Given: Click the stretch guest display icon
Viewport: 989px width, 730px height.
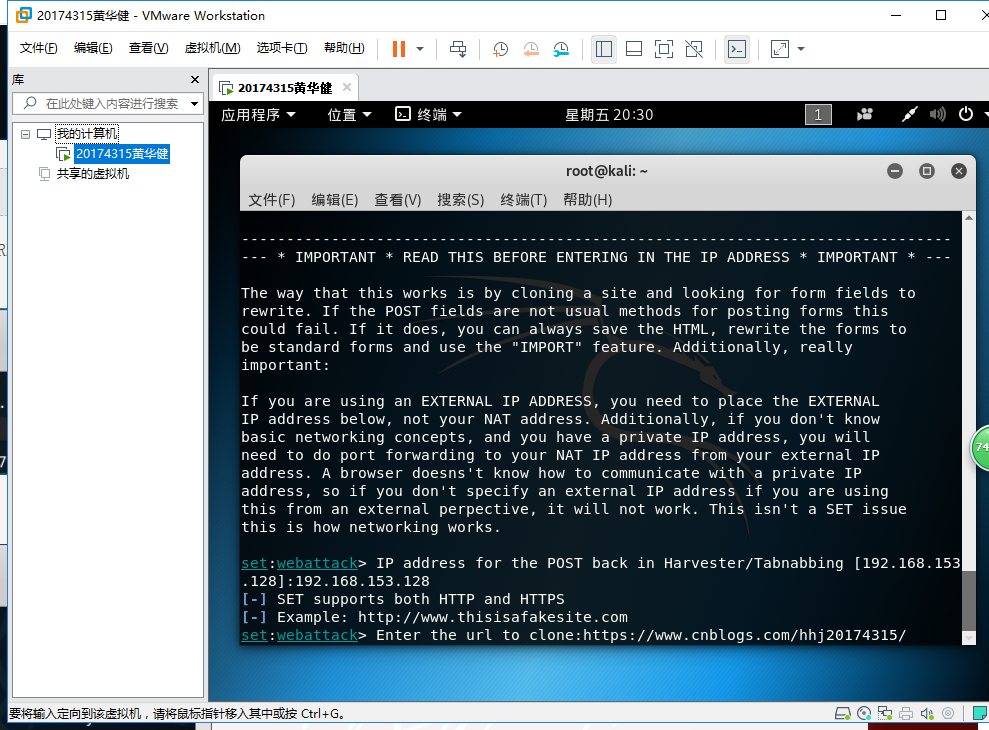Looking at the screenshot, I should [x=780, y=49].
